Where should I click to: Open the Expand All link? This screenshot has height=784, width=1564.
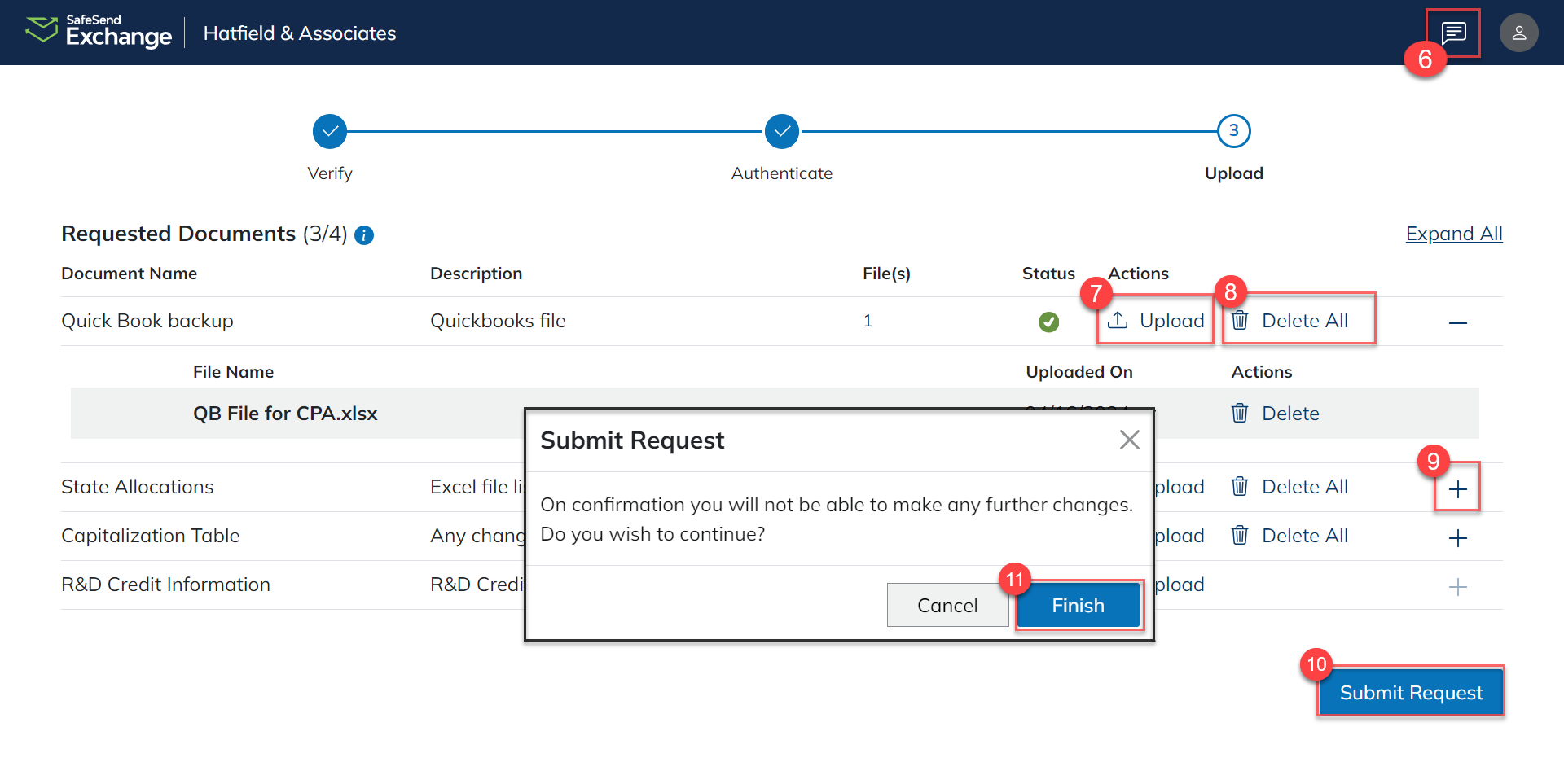1454,234
